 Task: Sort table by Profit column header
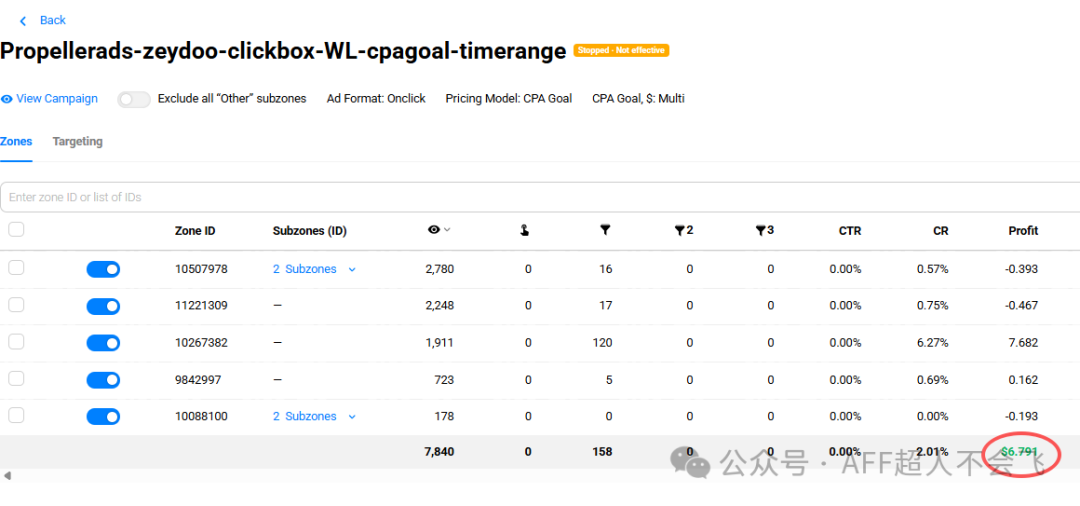[1023, 231]
